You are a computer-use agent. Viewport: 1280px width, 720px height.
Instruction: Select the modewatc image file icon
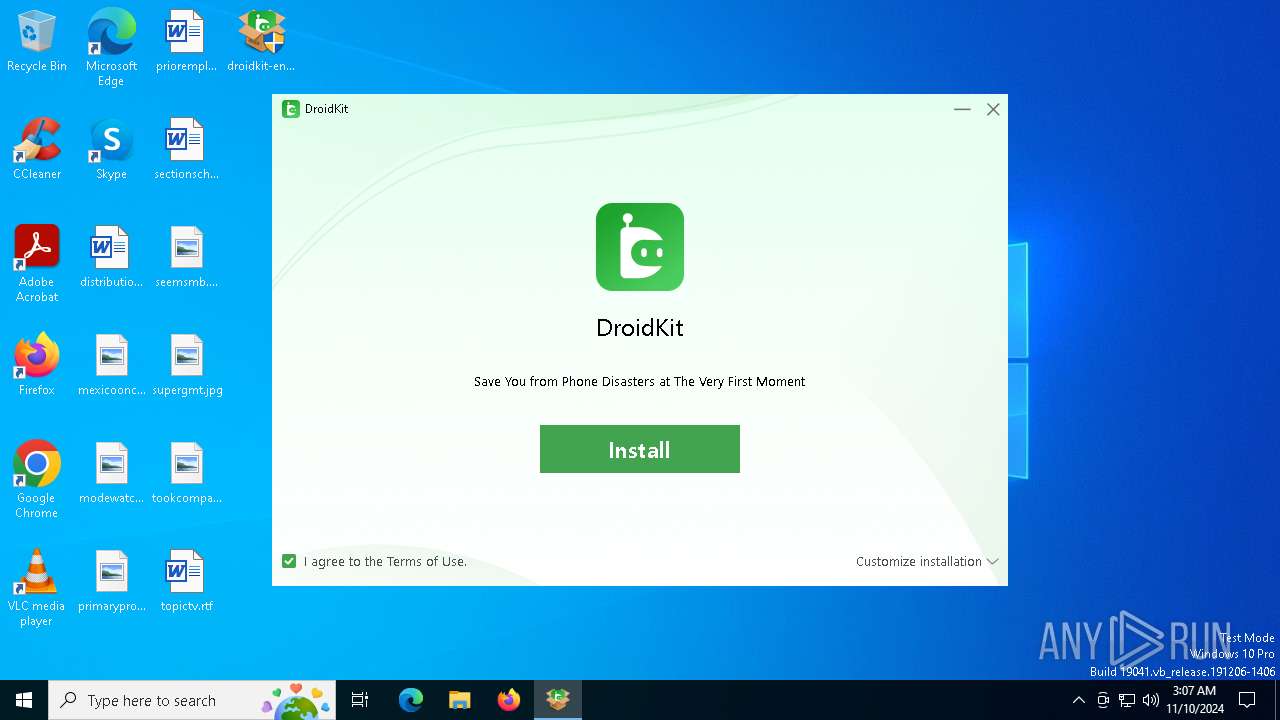[x=111, y=474]
